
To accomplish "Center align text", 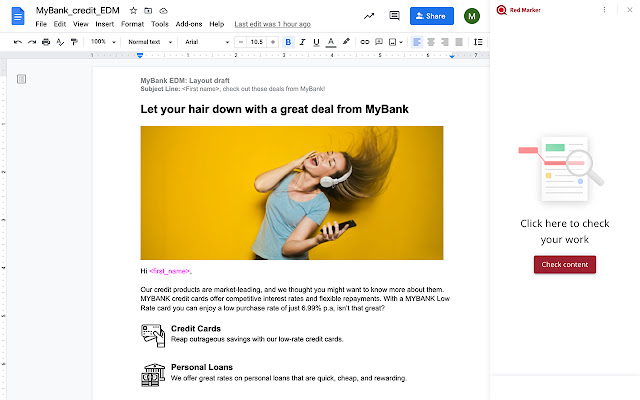I will 431,42.
